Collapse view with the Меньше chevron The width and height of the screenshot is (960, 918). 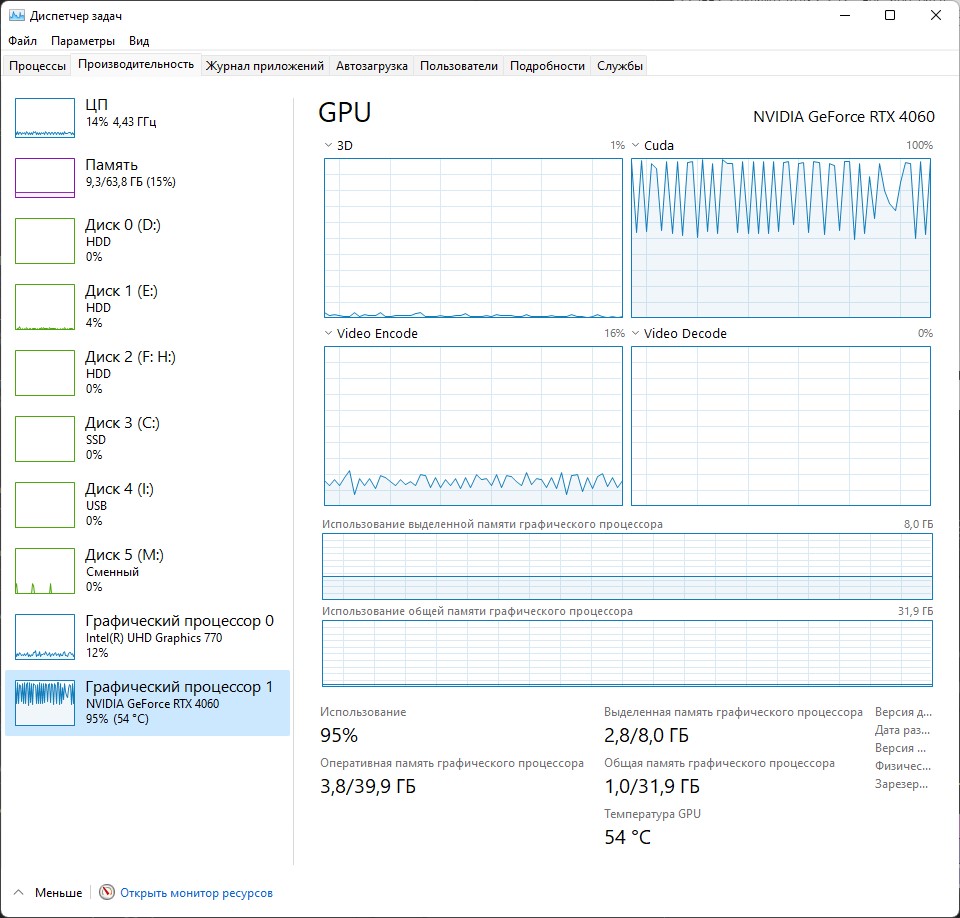19,892
